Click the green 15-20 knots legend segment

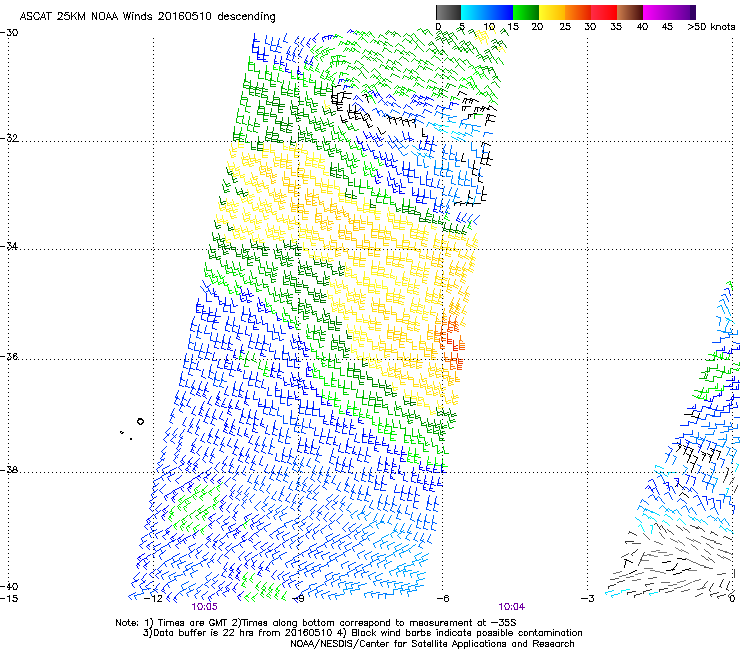pos(526,12)
